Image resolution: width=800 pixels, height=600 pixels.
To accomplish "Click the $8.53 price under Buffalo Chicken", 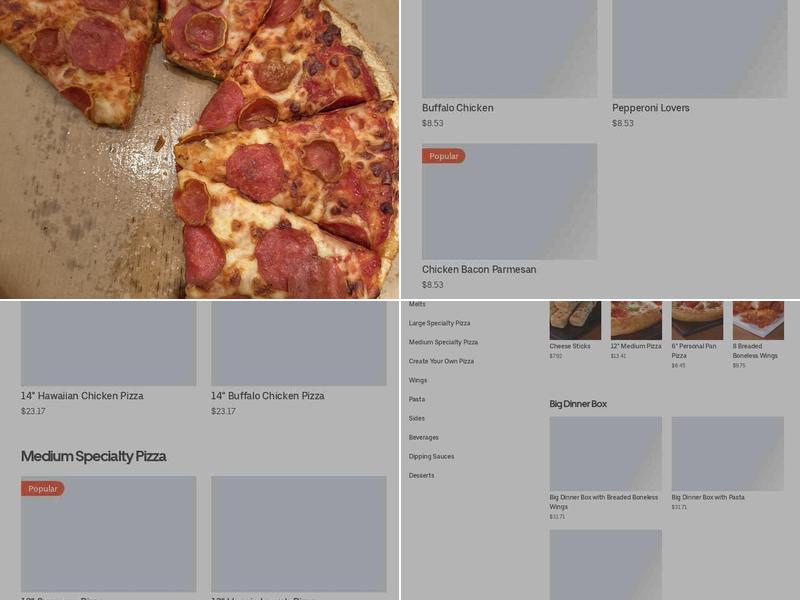I will pos(433,123).
